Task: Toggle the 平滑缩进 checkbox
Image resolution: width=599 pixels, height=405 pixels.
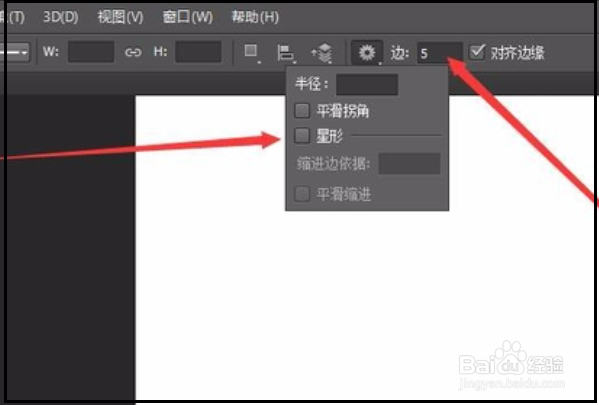Action: 302,194
